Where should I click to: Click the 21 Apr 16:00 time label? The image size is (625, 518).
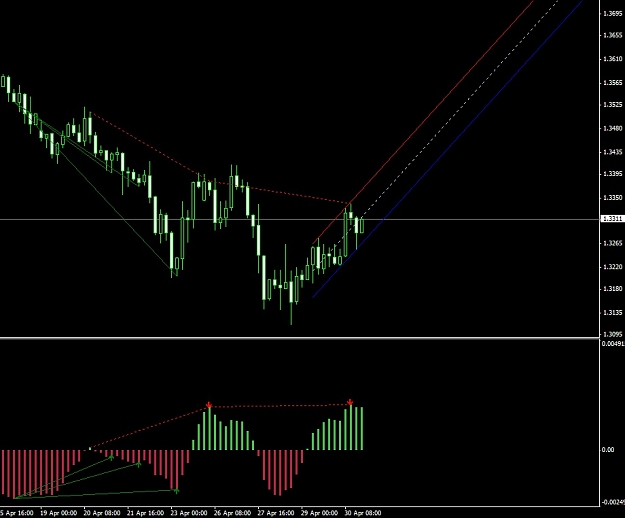[145, 513]
